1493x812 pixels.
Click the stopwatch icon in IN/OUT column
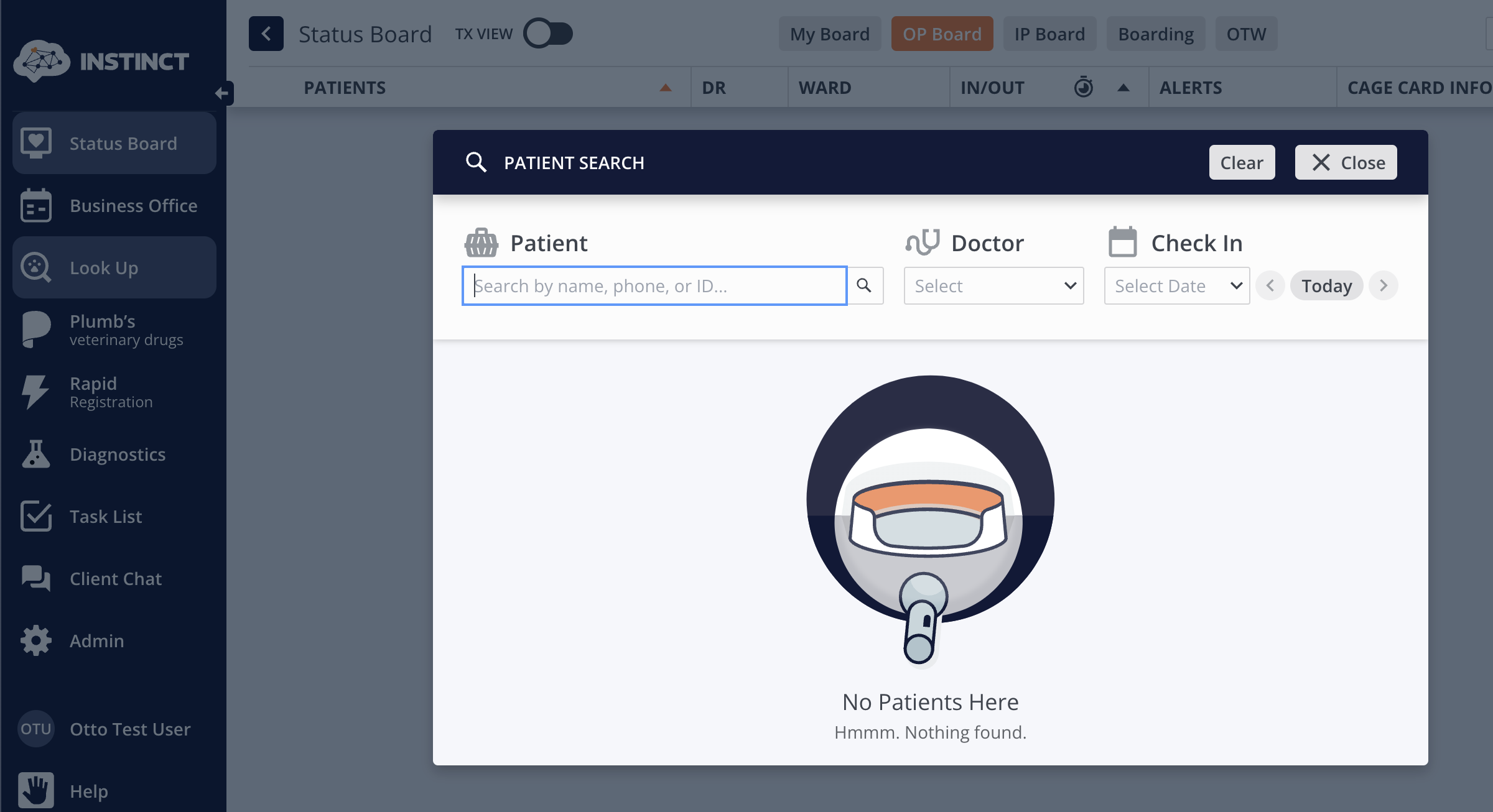point(1083,87)
